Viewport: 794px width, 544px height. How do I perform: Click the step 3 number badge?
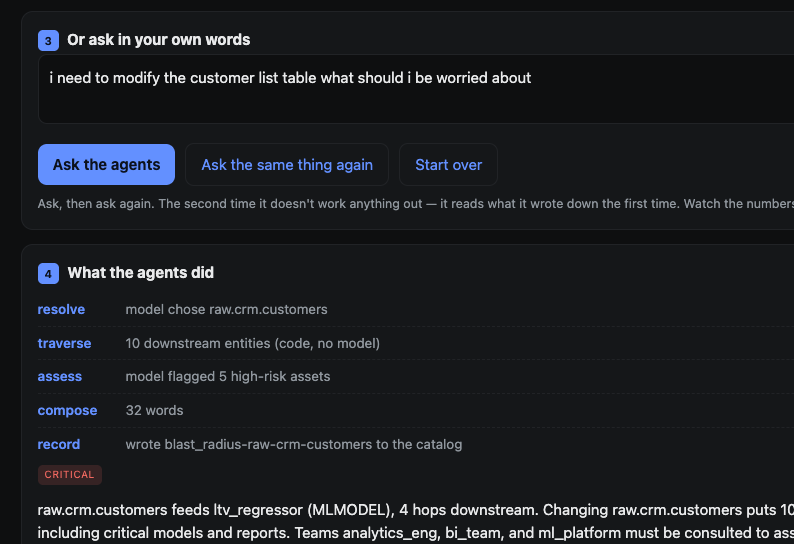coord(48,41)
